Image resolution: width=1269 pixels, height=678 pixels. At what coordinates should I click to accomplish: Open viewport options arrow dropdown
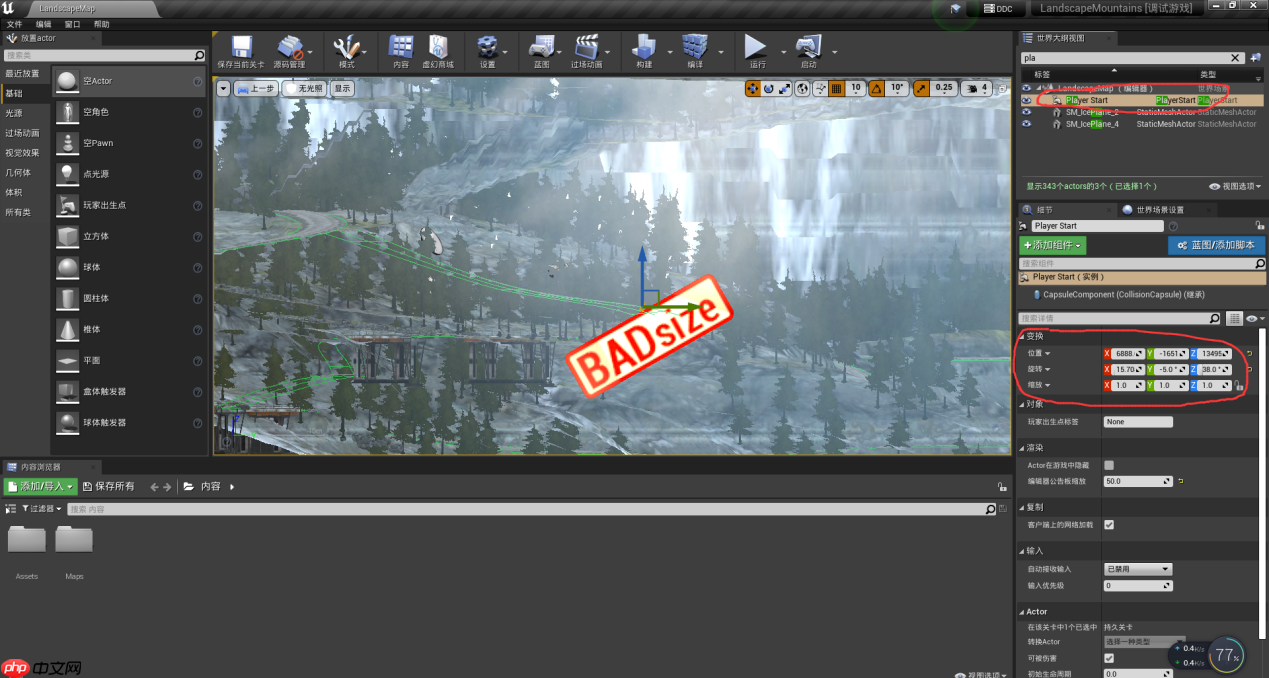click(223, 88)
